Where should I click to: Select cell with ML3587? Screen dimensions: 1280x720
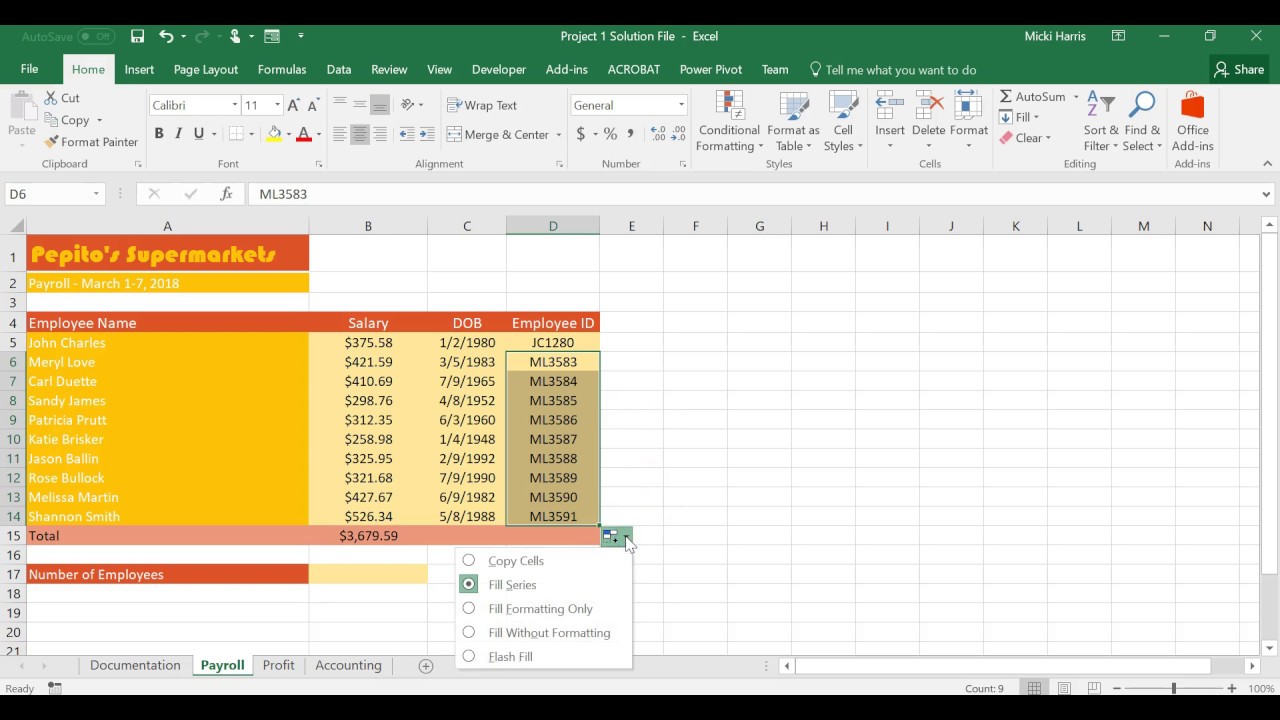tap(553, 439)
